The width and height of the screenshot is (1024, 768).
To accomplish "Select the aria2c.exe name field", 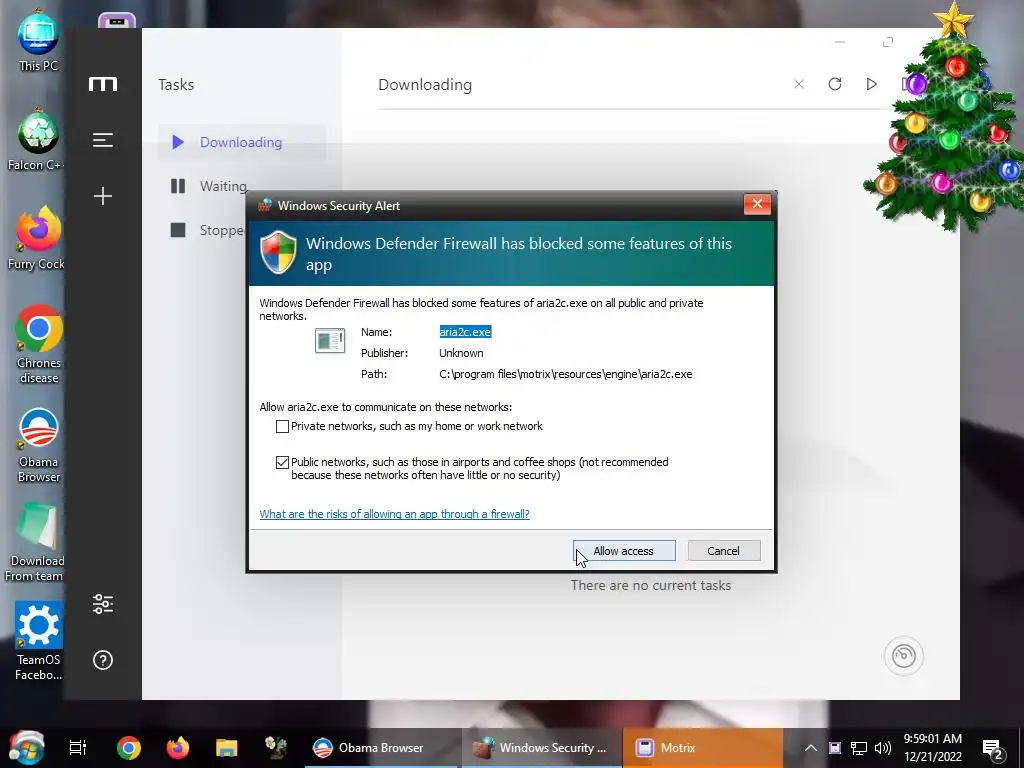I will pos(465,332).
